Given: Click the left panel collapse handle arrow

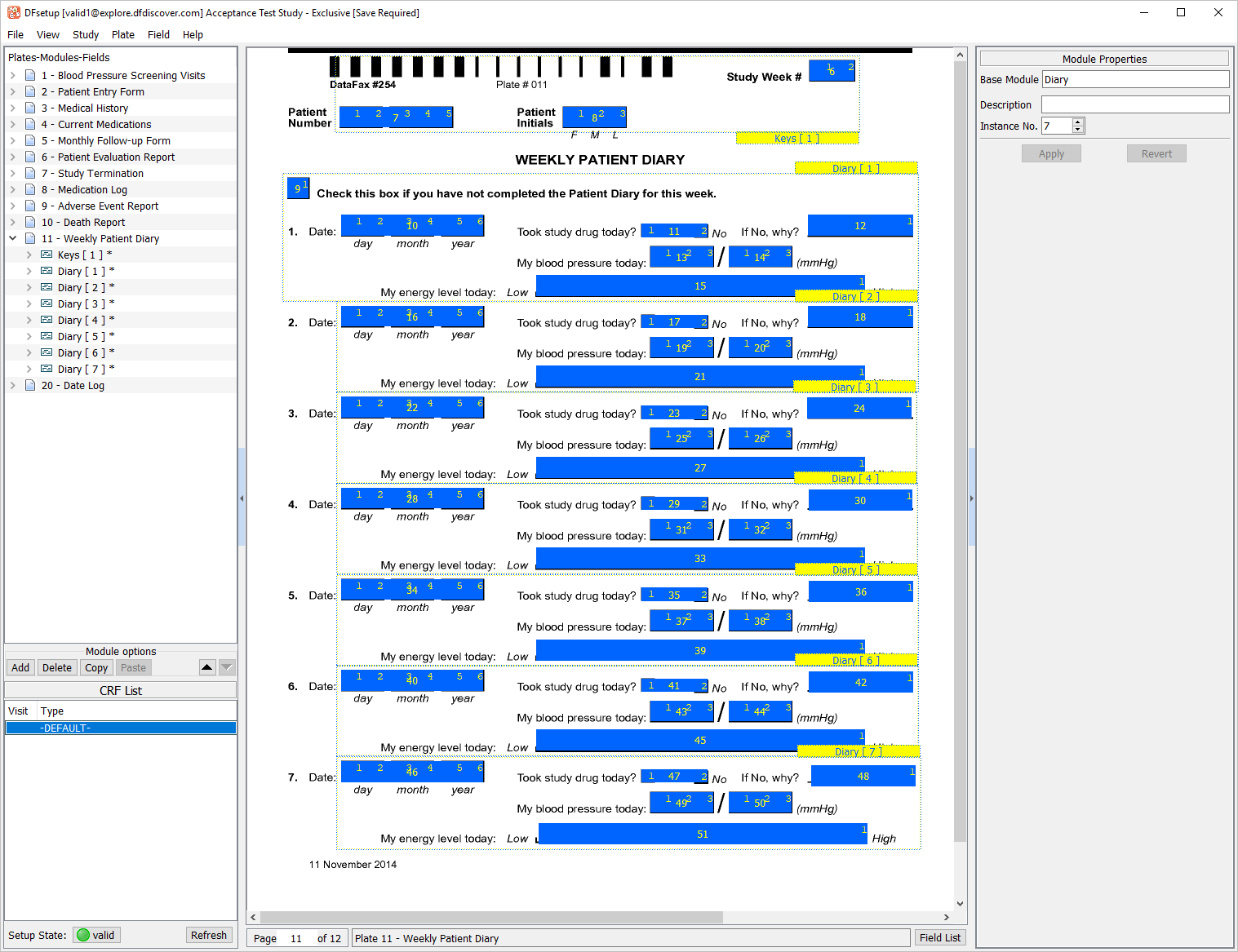Looking at the screenshot, I should (242, 498).
